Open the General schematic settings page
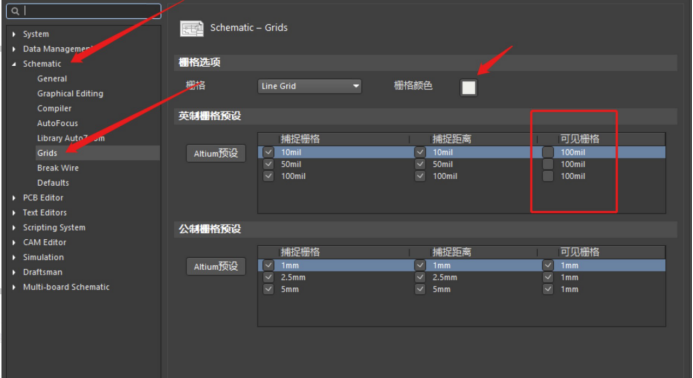This screenshot has width=693, height=378. coord(52,79)
